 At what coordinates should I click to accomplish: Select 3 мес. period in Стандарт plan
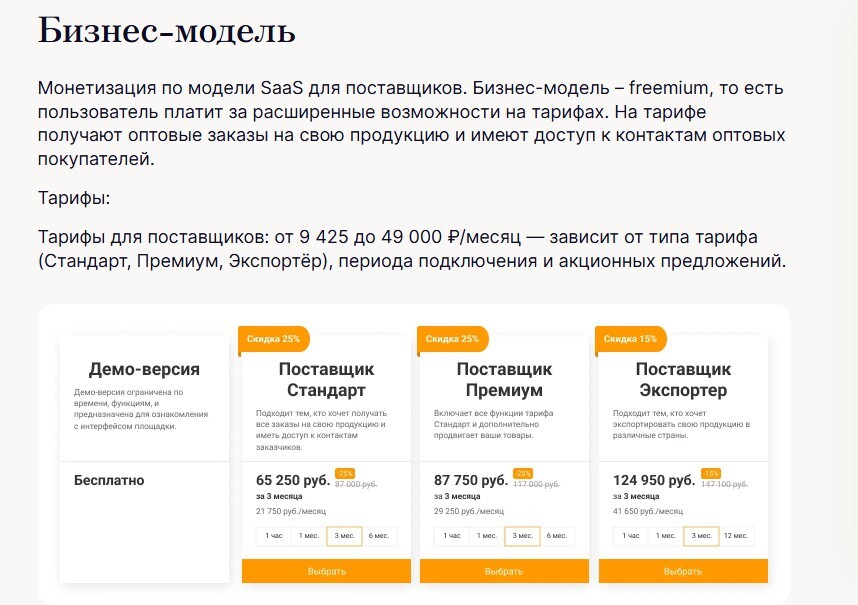coord(344,536)
